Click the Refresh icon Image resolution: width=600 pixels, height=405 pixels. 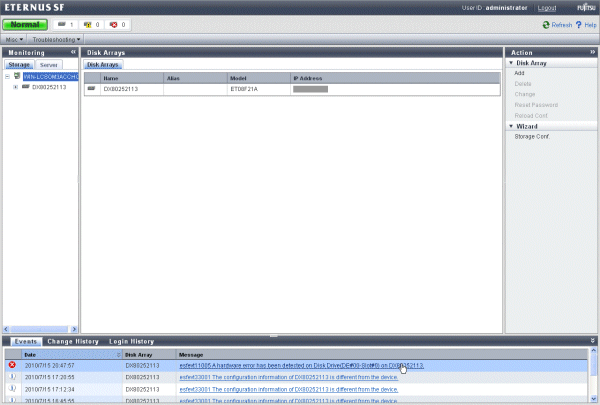[546, 24]
